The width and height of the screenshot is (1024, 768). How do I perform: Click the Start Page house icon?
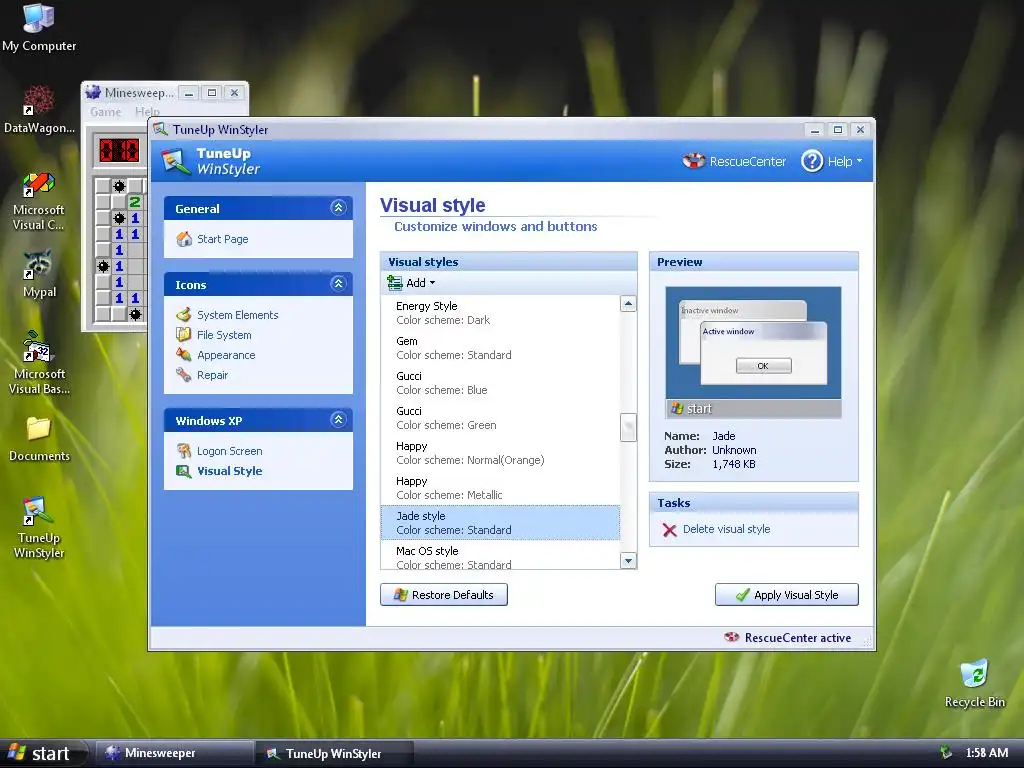184,239
